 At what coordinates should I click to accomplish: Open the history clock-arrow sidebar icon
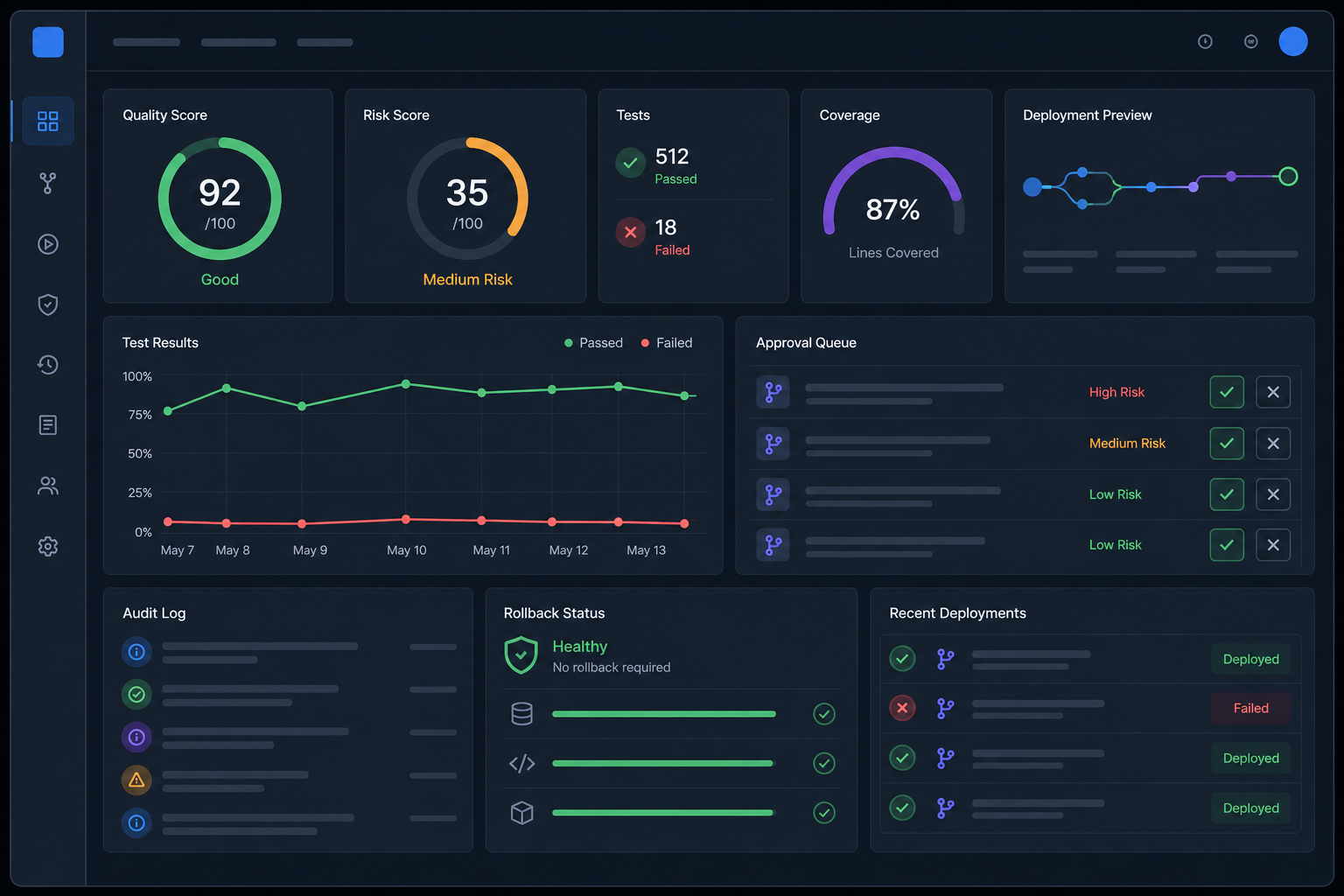(48, 365)
